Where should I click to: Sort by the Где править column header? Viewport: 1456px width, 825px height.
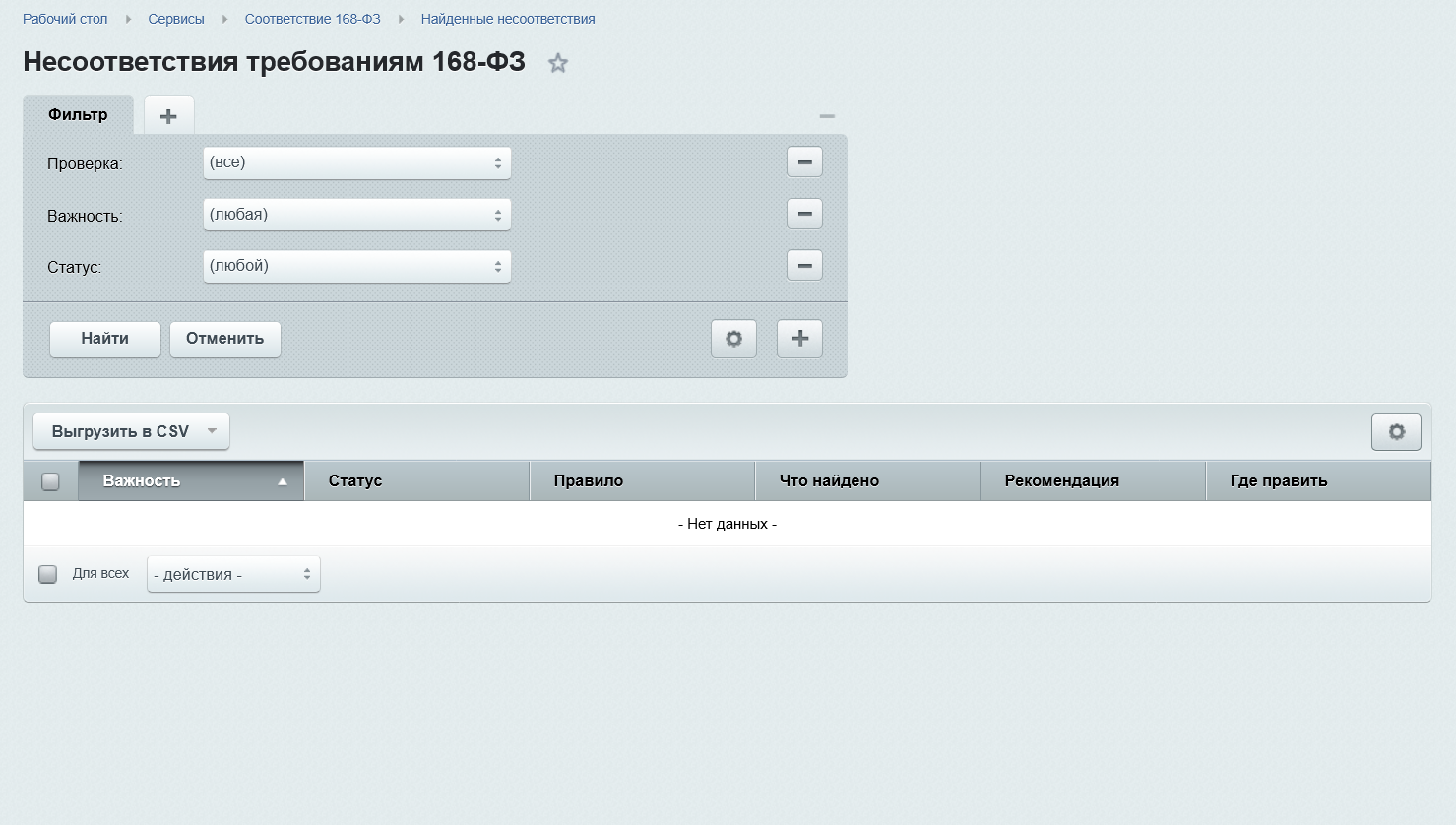[1318, 481]
